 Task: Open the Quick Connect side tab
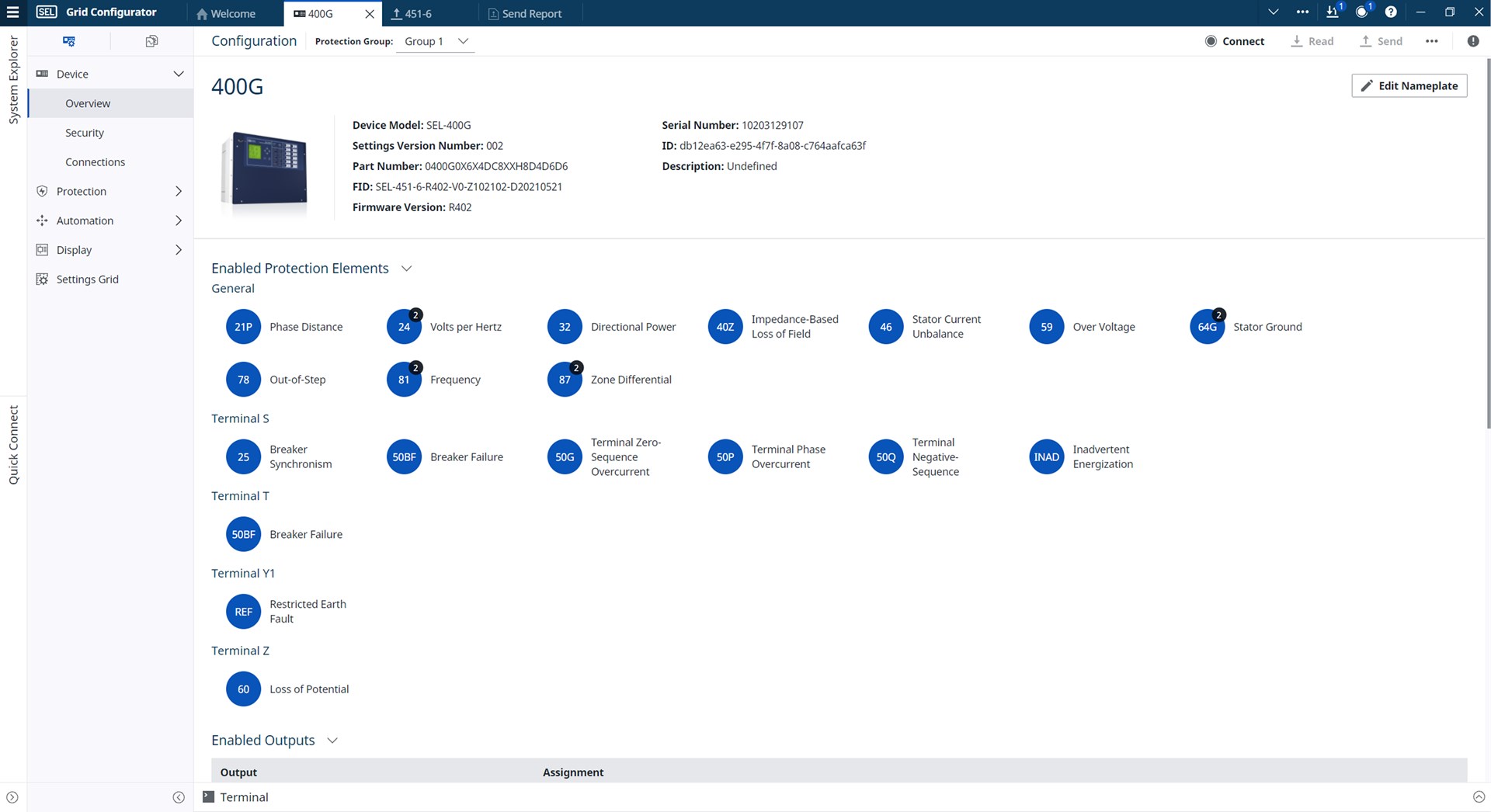(x=13, y=445)
